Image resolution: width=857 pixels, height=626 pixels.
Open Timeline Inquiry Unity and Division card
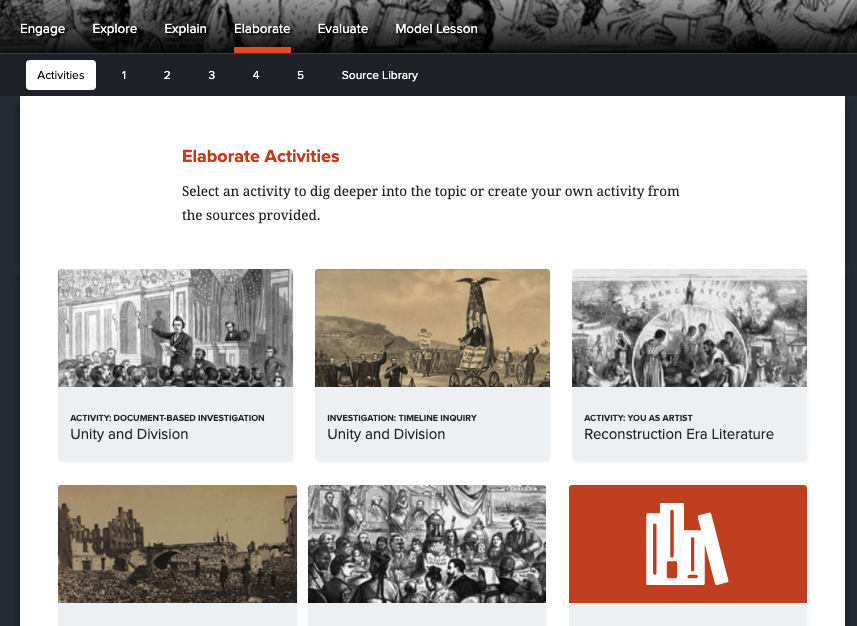tap(432, 365)
